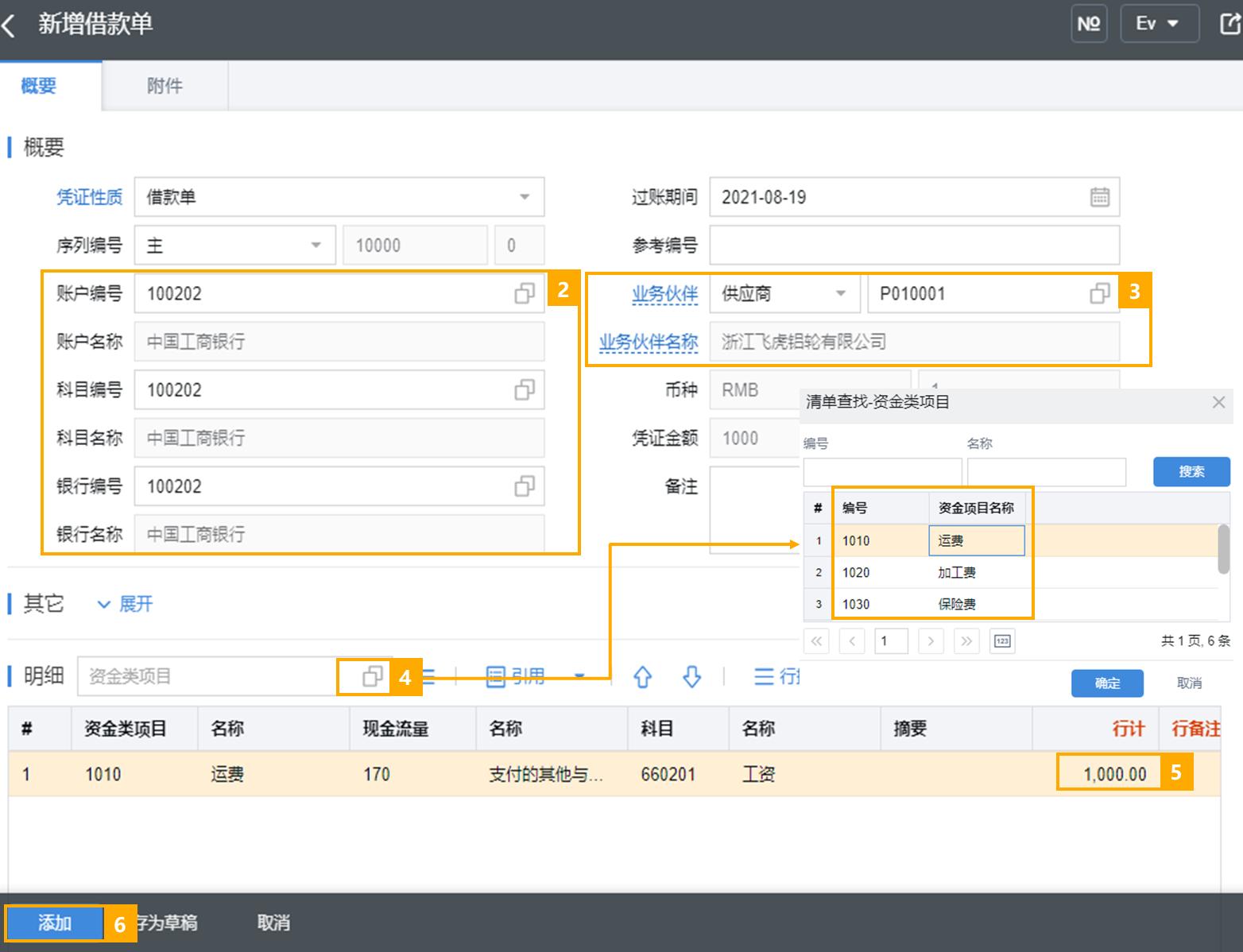Click the export icon at top right

pyautogui.click(x=1229, y=24)
